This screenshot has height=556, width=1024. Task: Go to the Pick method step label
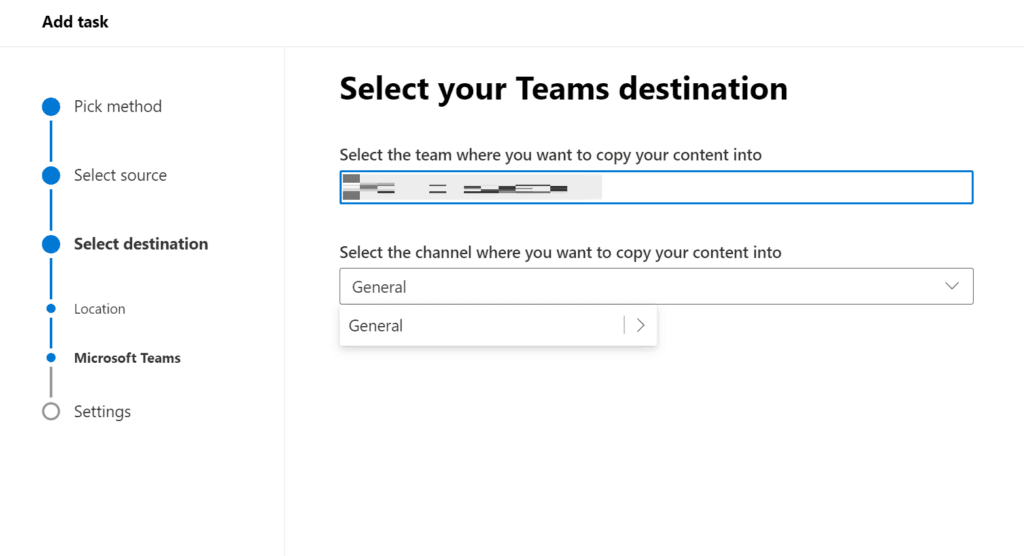point(117,107)
